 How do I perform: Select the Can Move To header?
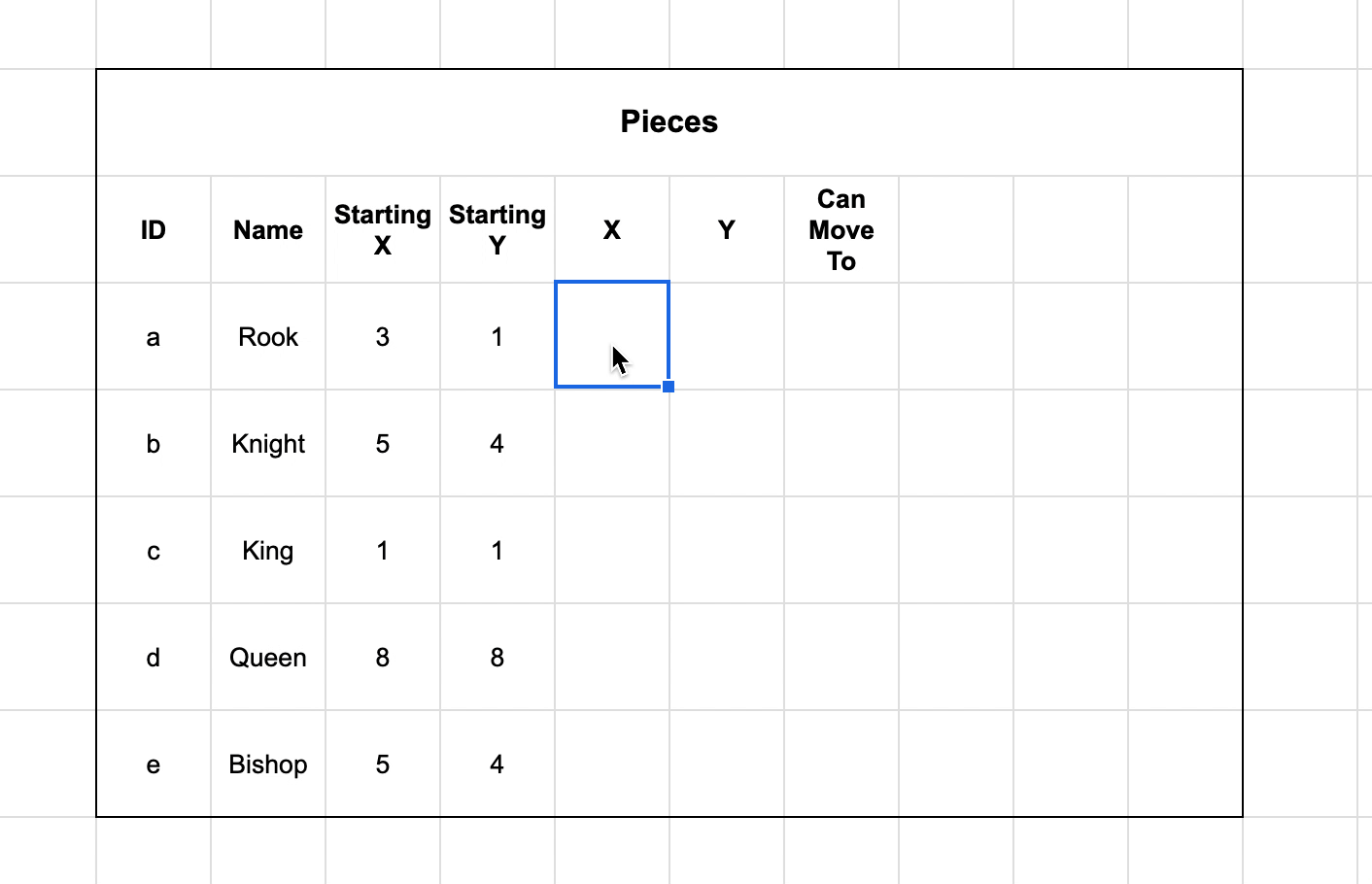pos(841,230)
